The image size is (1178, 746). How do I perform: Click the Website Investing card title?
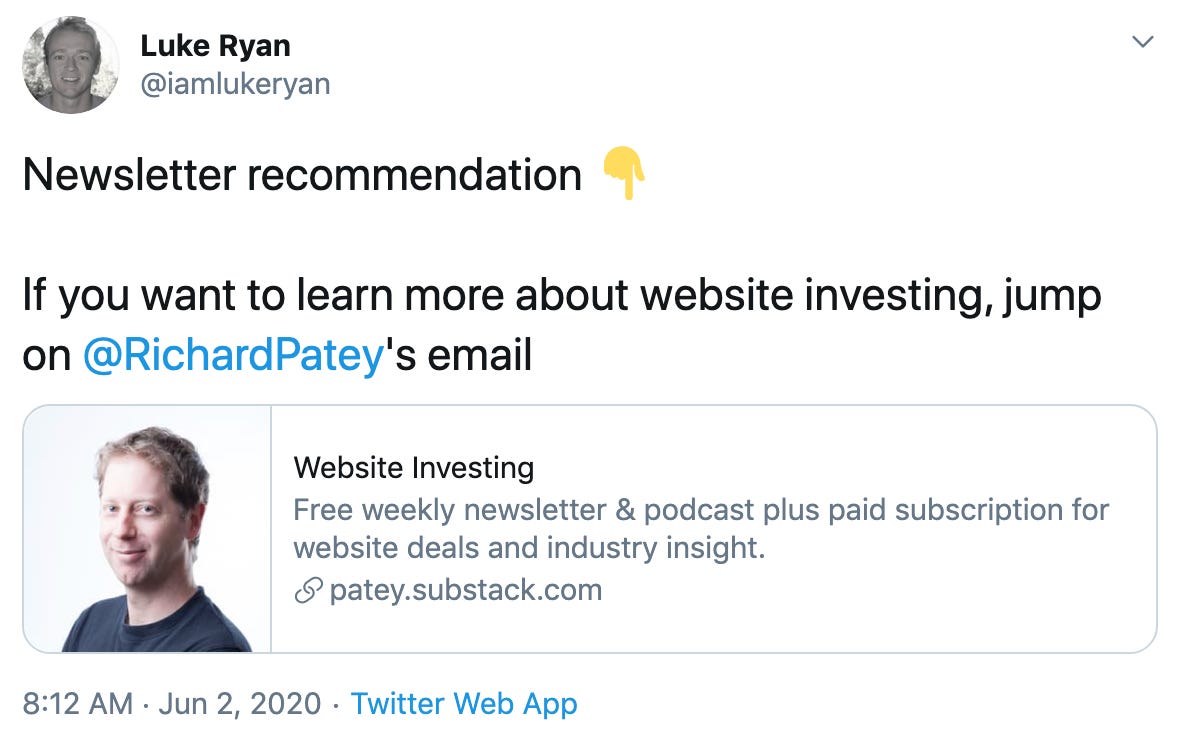coord(414,467)
